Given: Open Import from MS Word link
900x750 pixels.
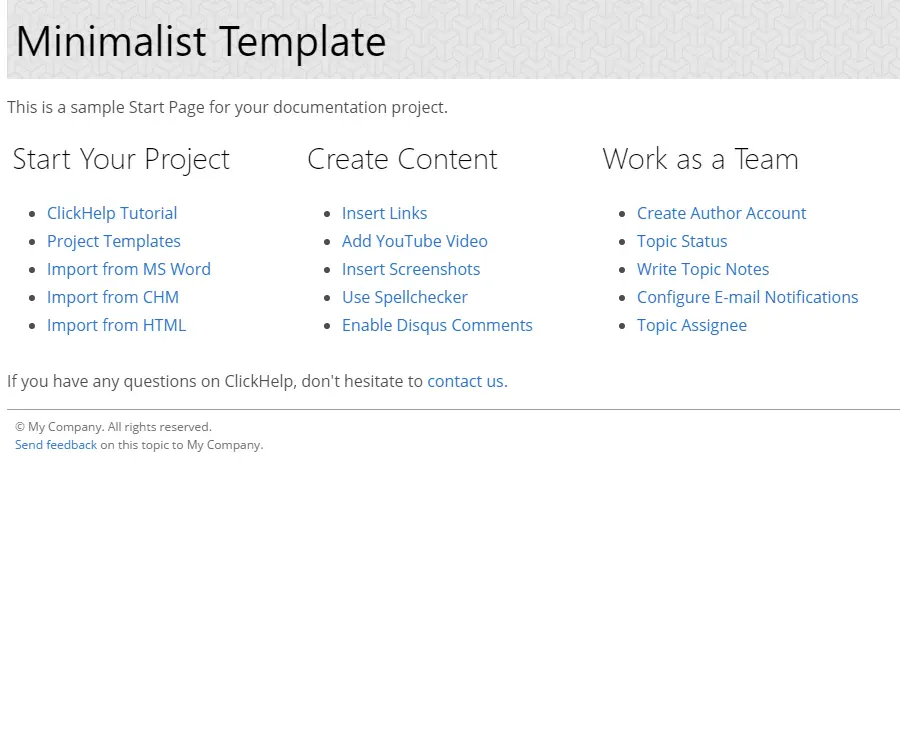Looking at the screenshot, I should (129, 269).
